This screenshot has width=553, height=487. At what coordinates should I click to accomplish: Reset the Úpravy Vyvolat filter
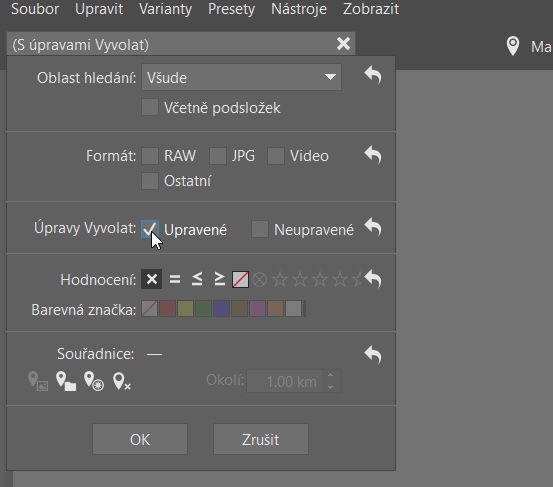373,227
